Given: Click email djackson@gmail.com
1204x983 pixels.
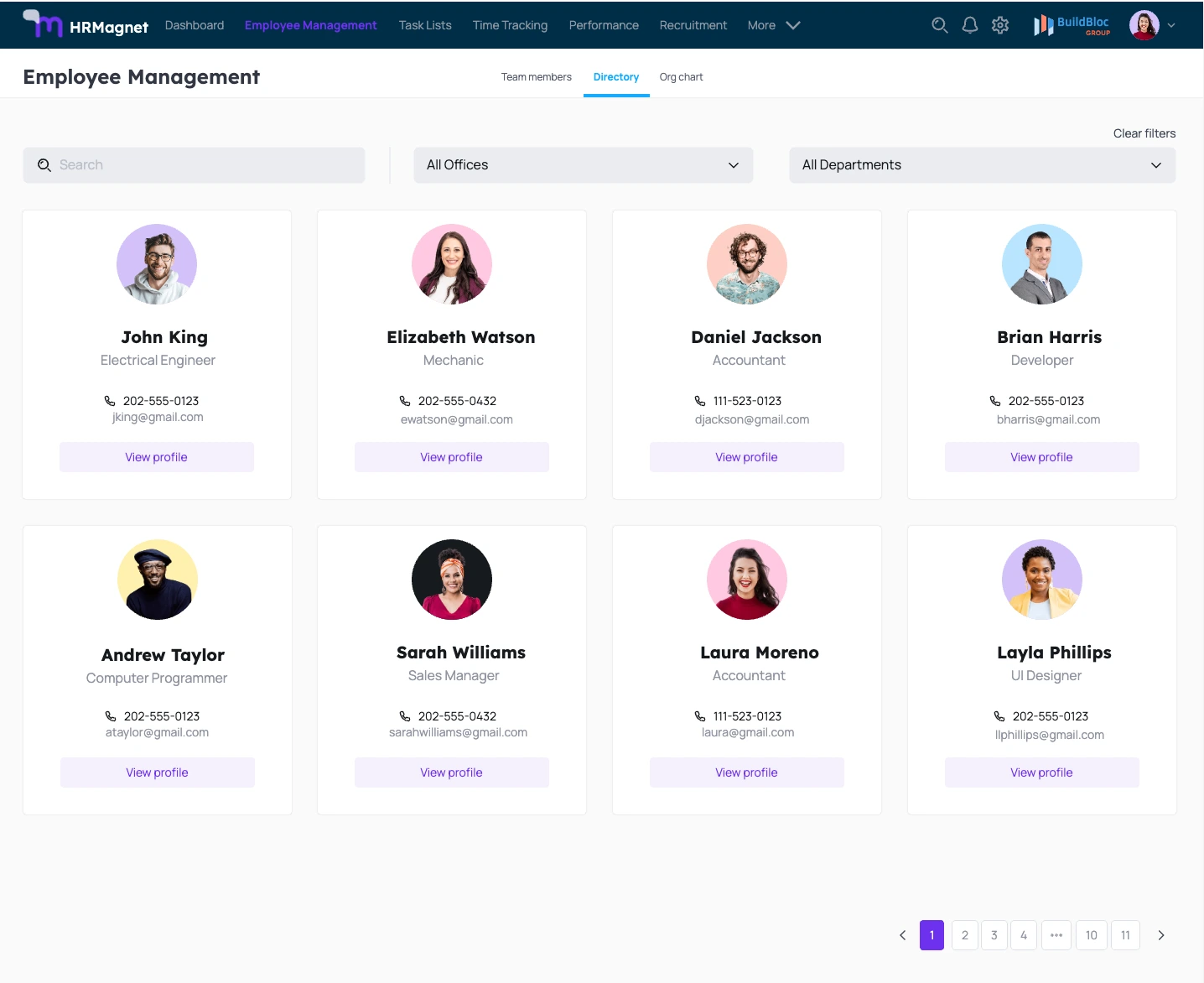Looking at the screenshot, I should click(x=752, y=419).
